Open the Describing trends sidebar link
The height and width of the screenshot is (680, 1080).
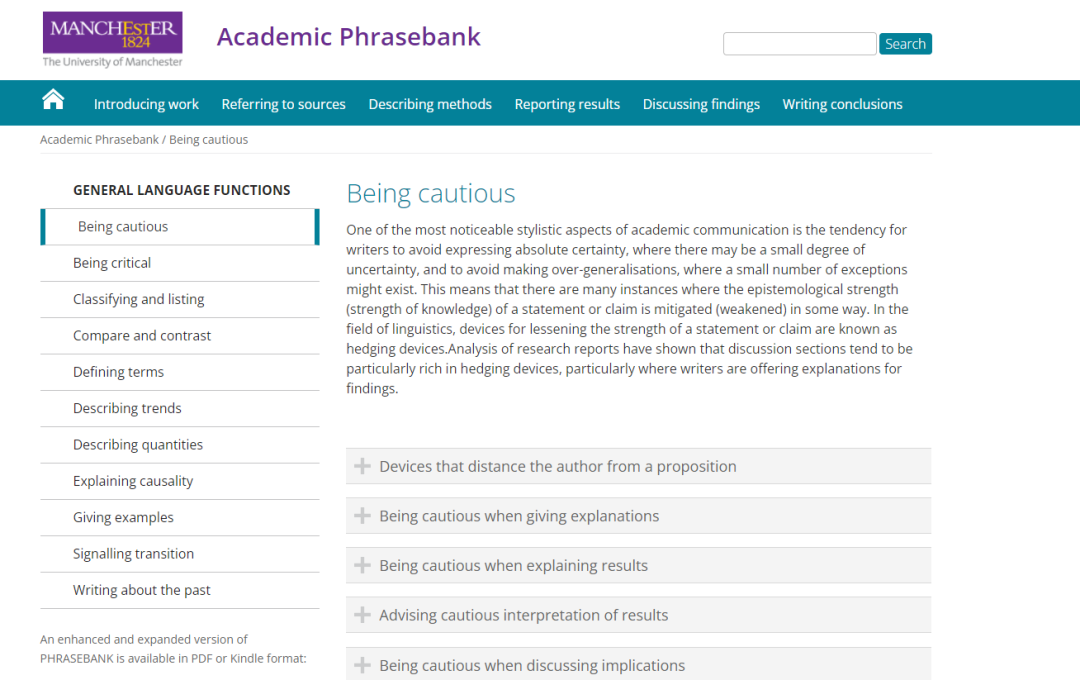[x=127, y=408]
